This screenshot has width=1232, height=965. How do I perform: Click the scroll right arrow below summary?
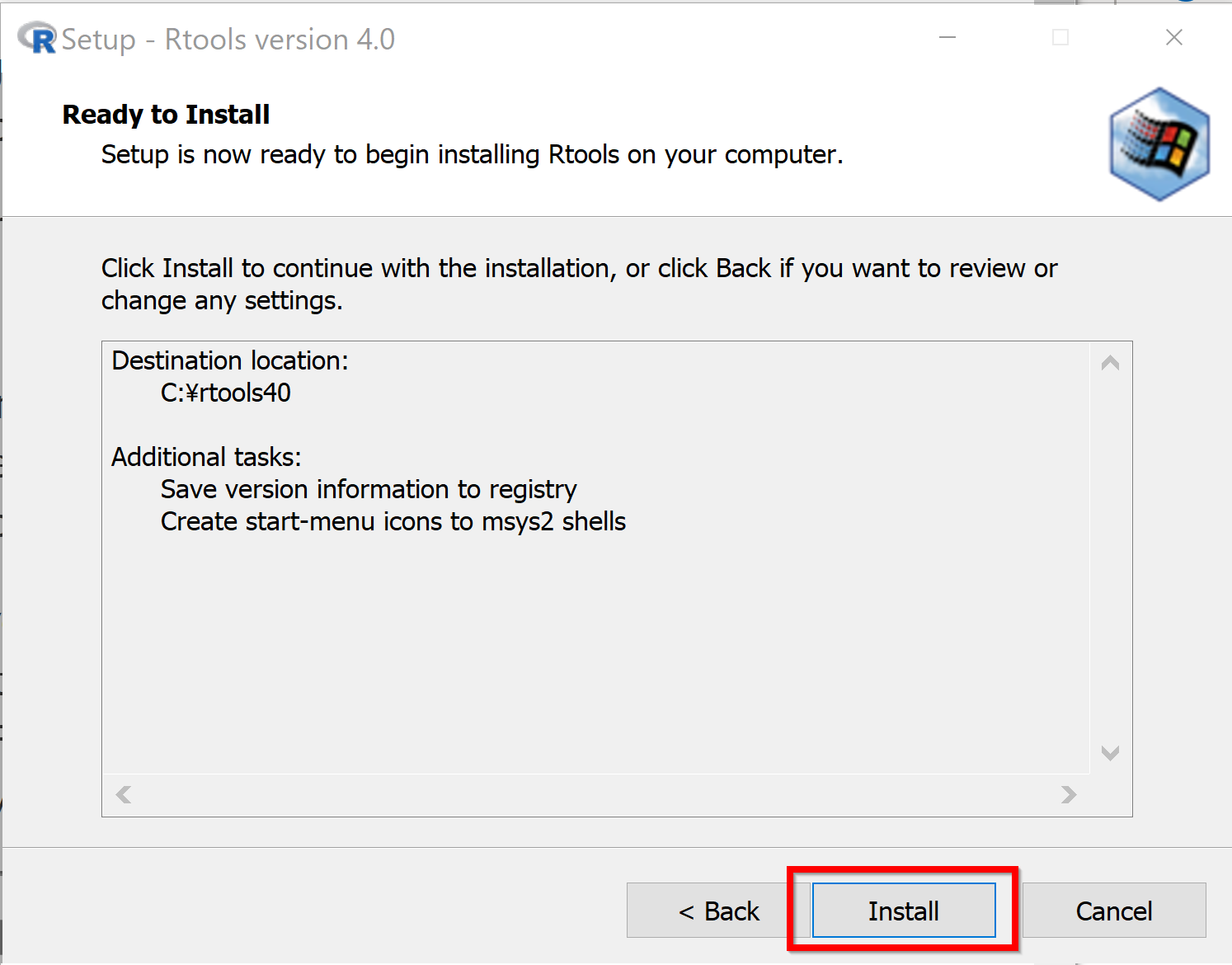[x=1069, y=794]
